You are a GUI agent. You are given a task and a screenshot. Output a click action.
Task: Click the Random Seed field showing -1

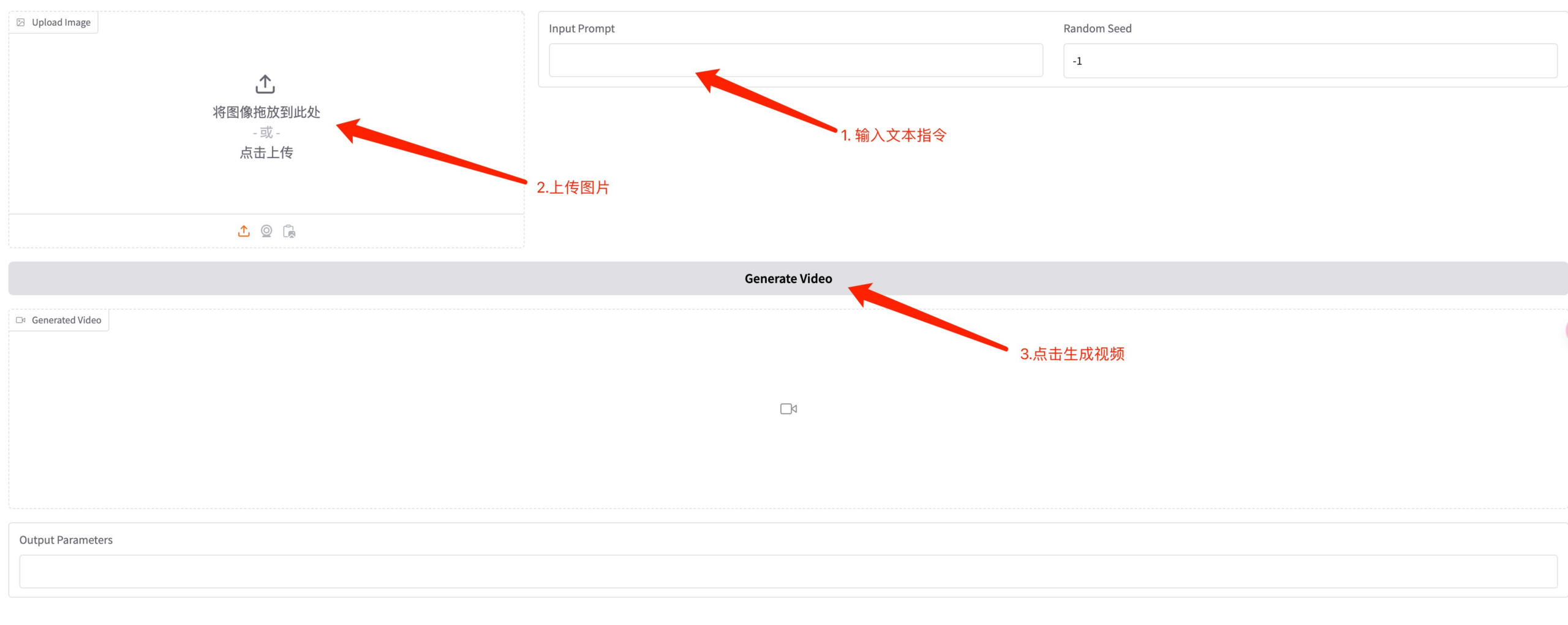click(x=1310, y=61)
